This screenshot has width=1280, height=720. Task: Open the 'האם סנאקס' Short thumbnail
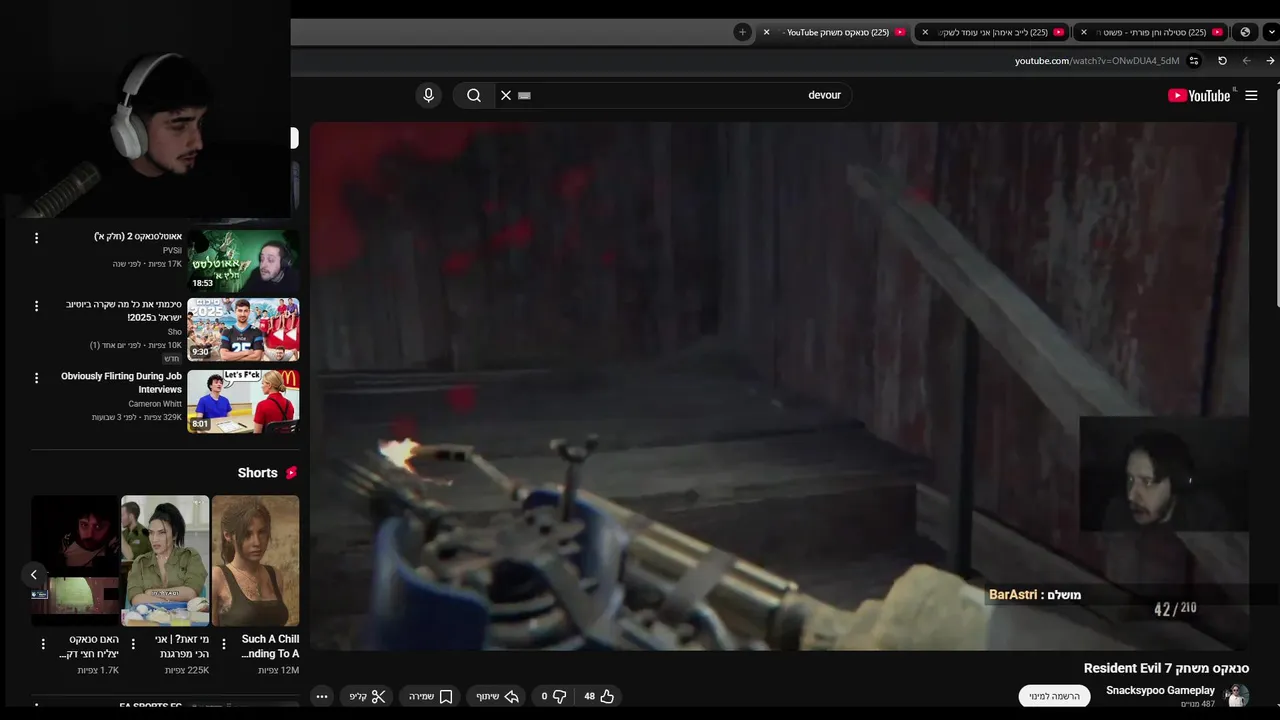click(x=75, y=561)
